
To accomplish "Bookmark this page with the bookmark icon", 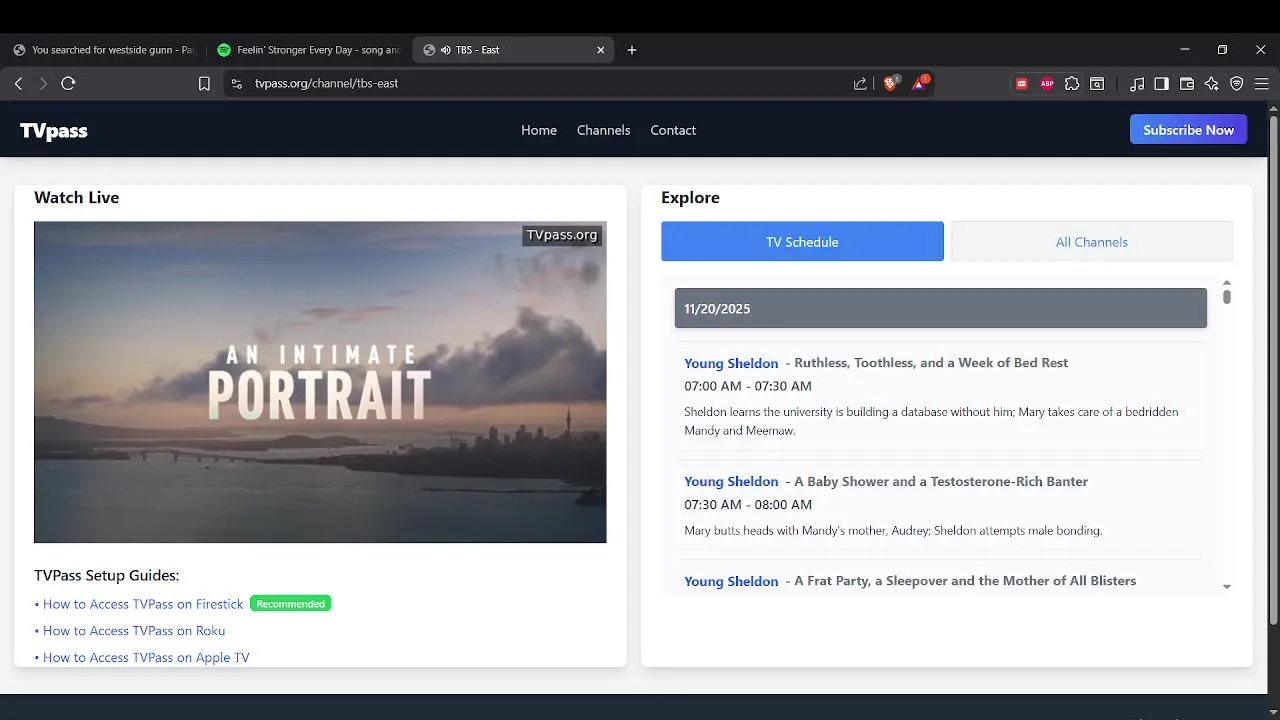I will pos(204,84).
